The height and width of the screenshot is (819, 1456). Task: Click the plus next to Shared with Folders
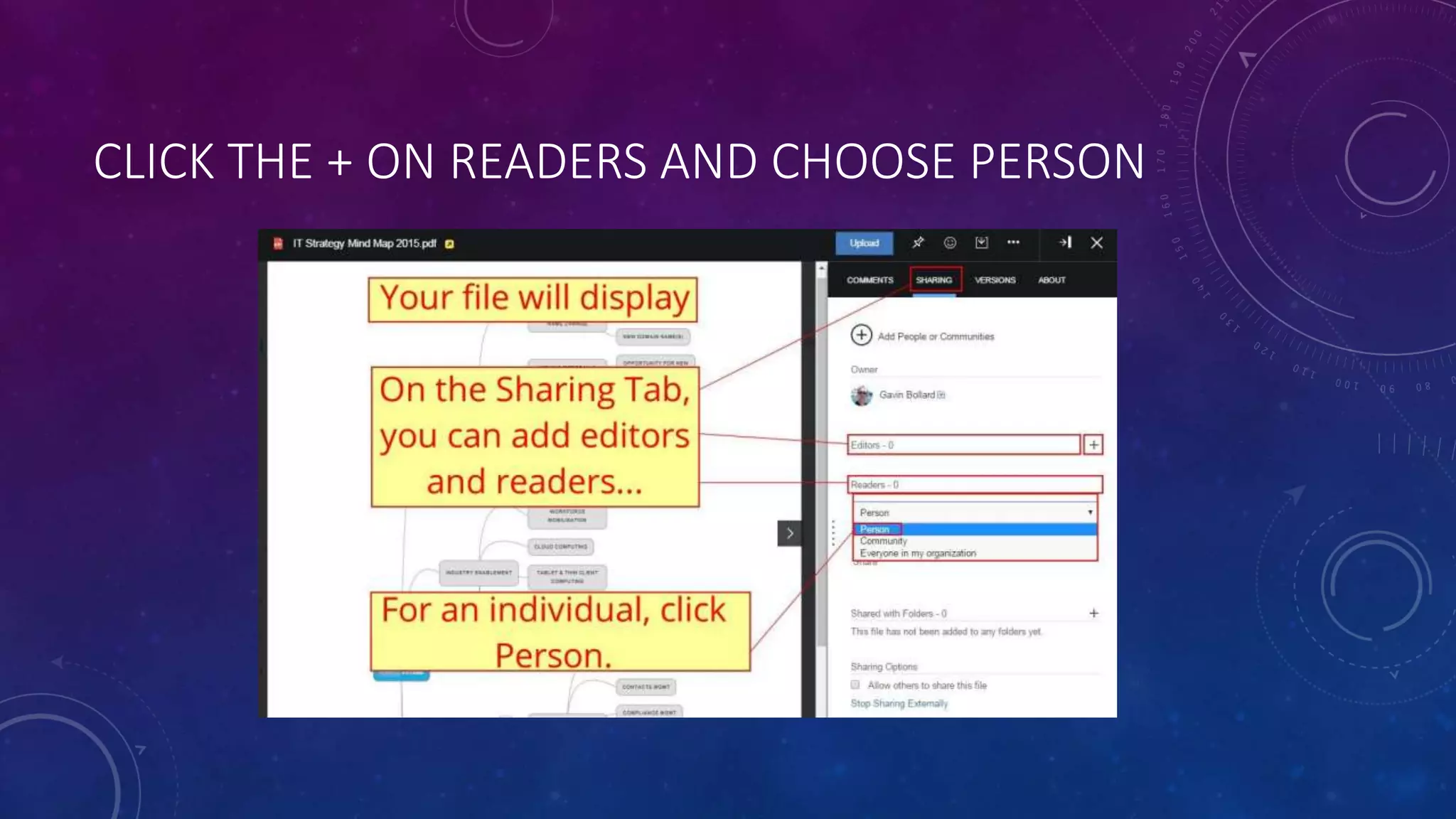pos(1093,613)
